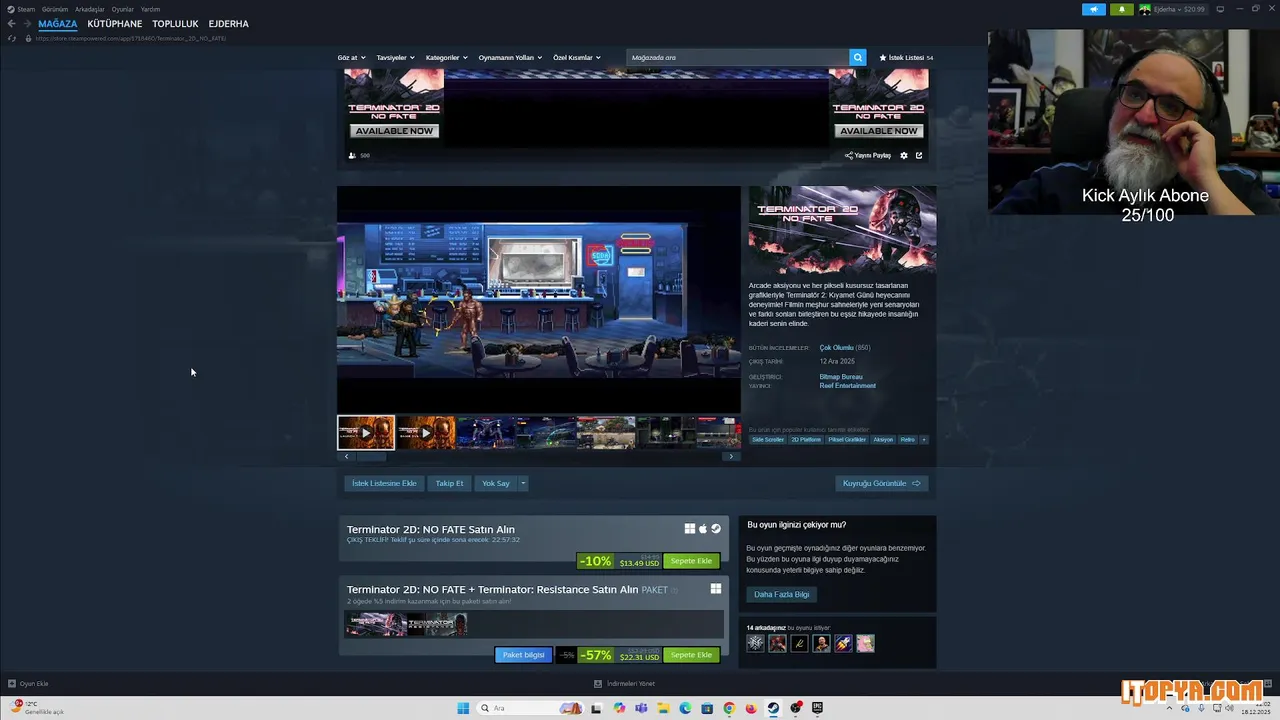Open the Görünüm menu
Screen dimensions: 1280x720
tap(55, 9)
